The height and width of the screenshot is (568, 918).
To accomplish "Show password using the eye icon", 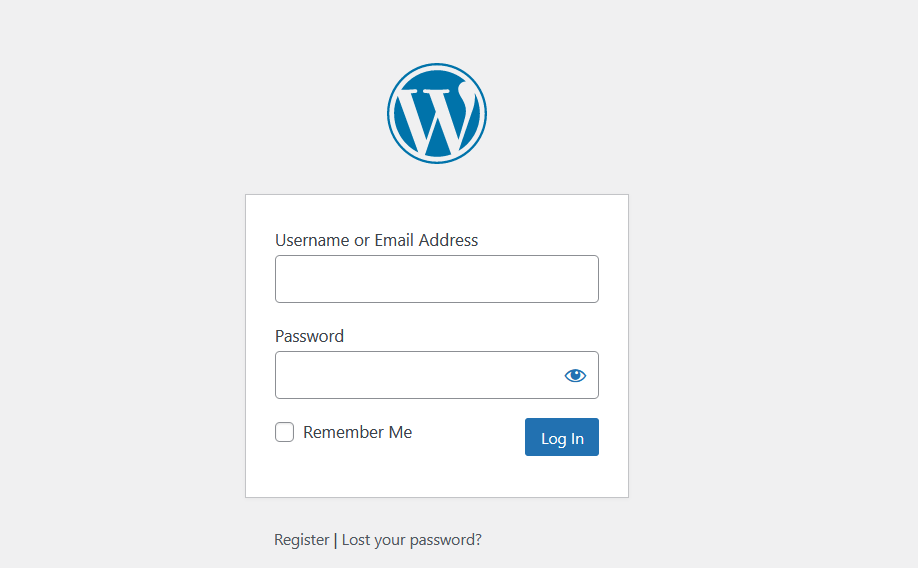I will tap(575, 376).
